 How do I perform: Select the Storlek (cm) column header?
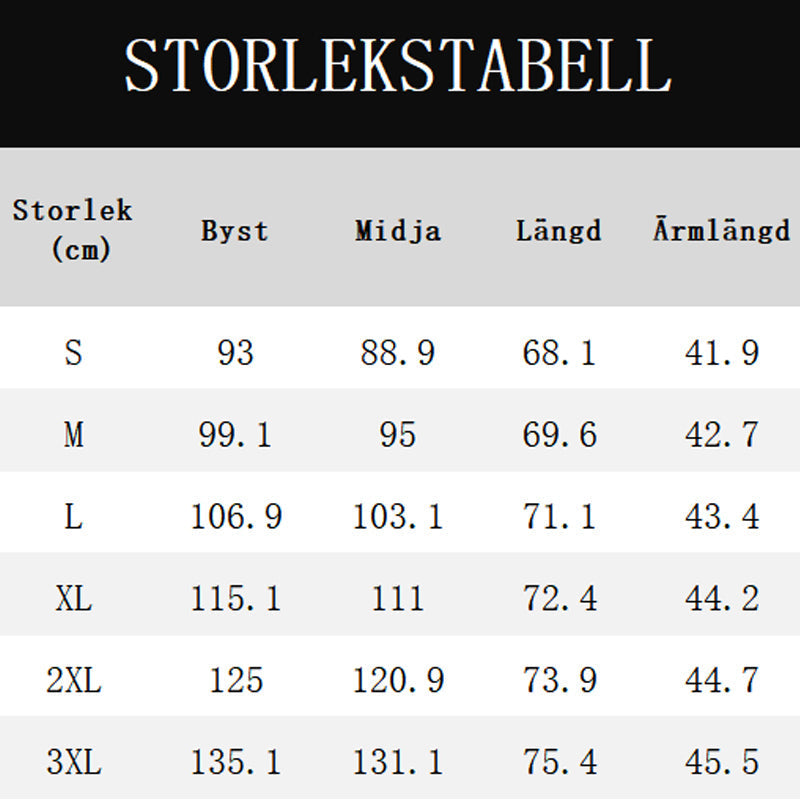[73, 229]
